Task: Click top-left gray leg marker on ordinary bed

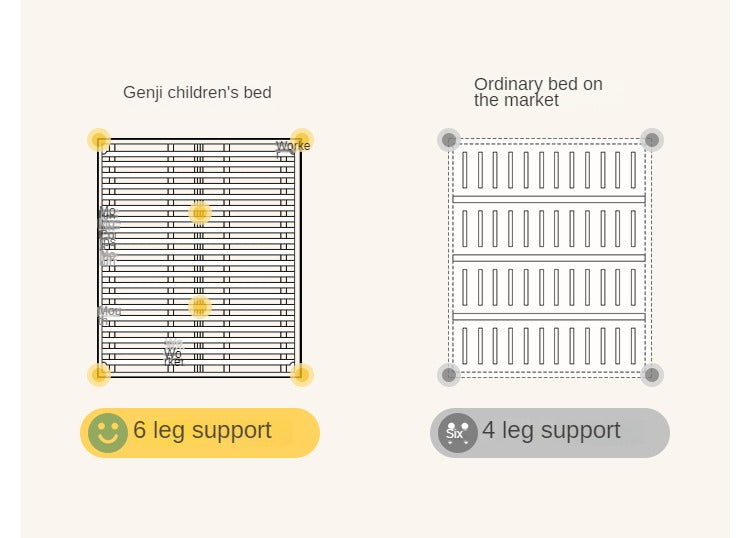Action: pos(449,140)
